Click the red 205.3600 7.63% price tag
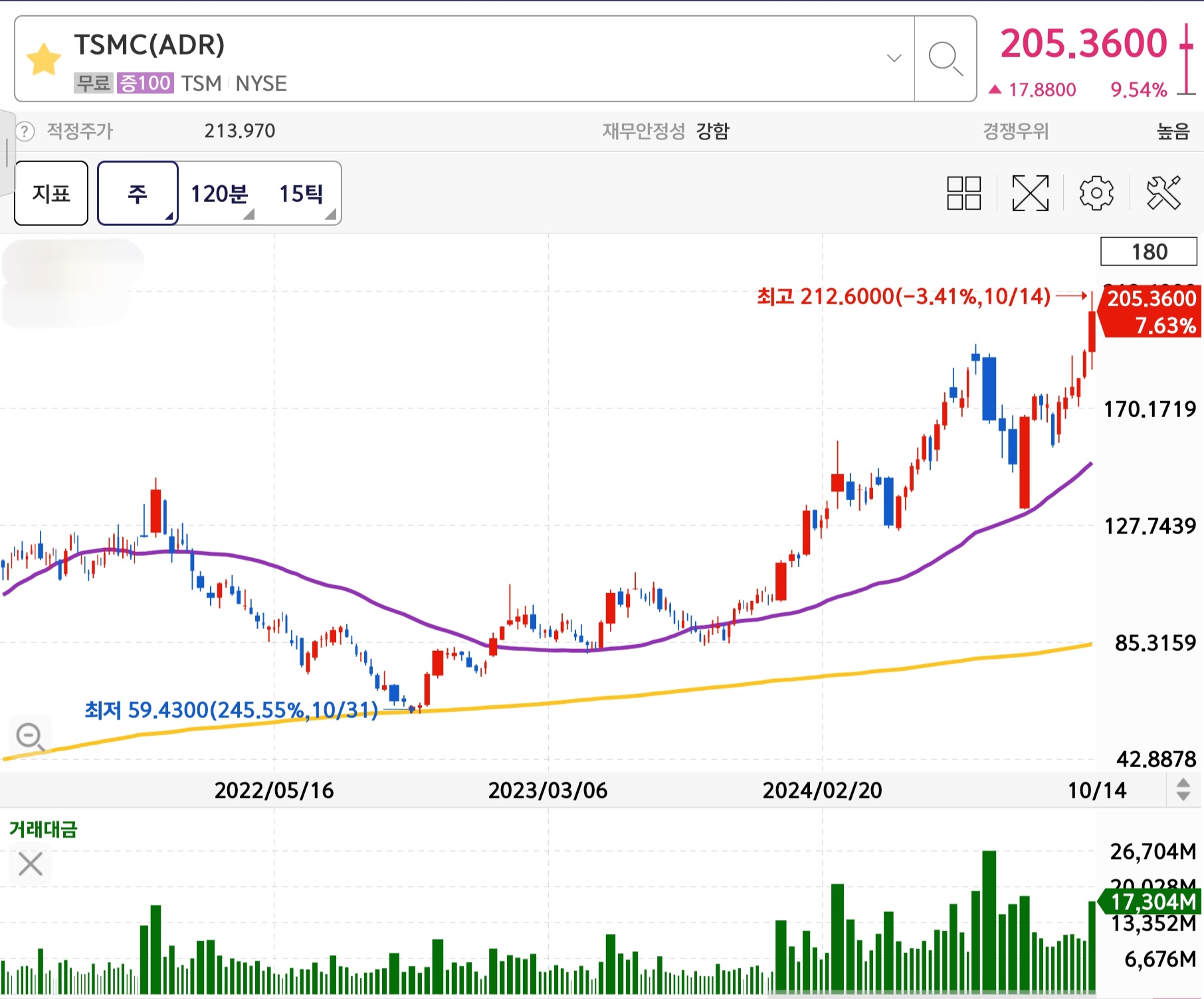Image resolution: width=1204 pixels, height=999 pixels. [1151, 312]
